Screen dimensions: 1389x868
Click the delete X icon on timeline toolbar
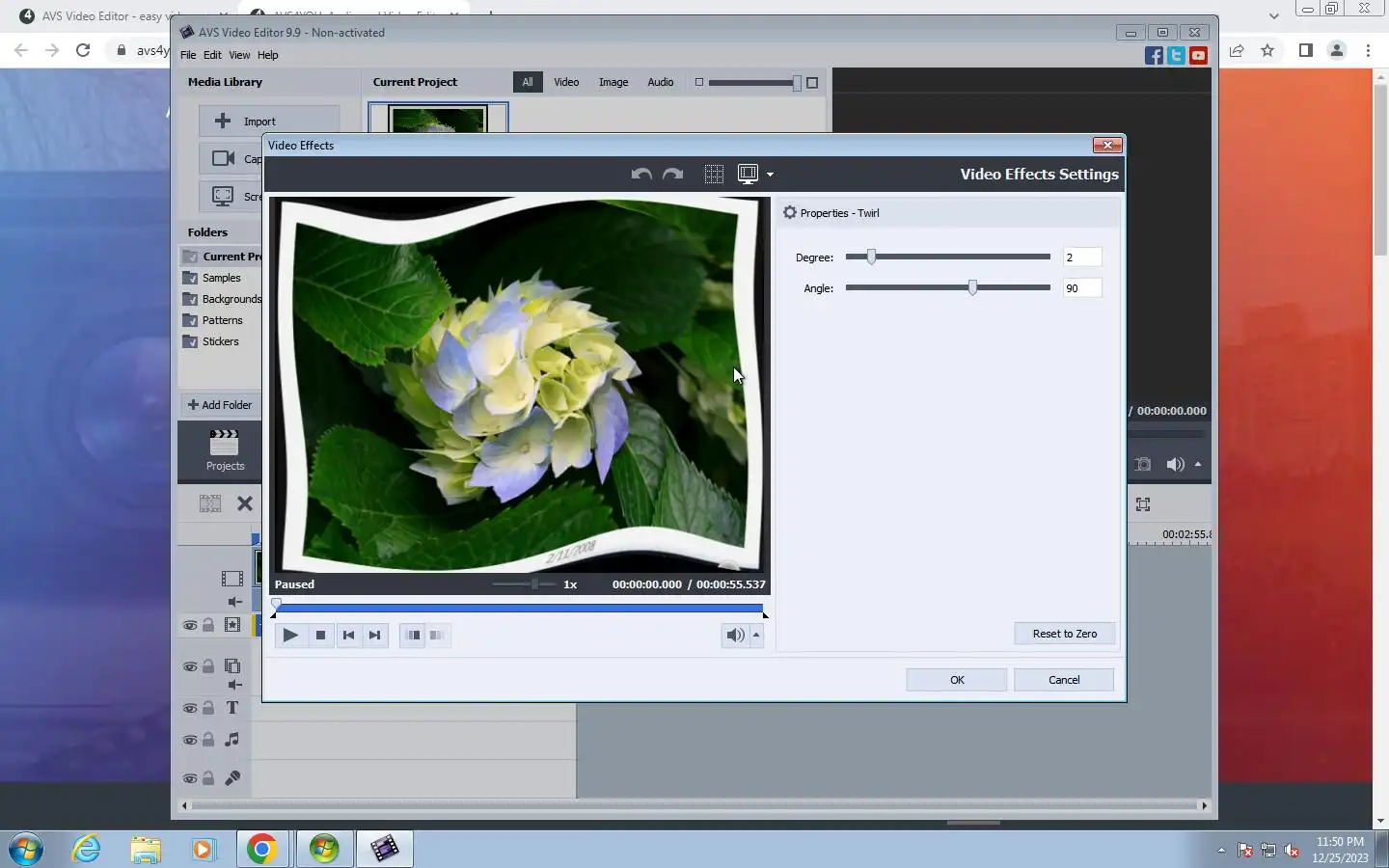(x=245, y=503)
